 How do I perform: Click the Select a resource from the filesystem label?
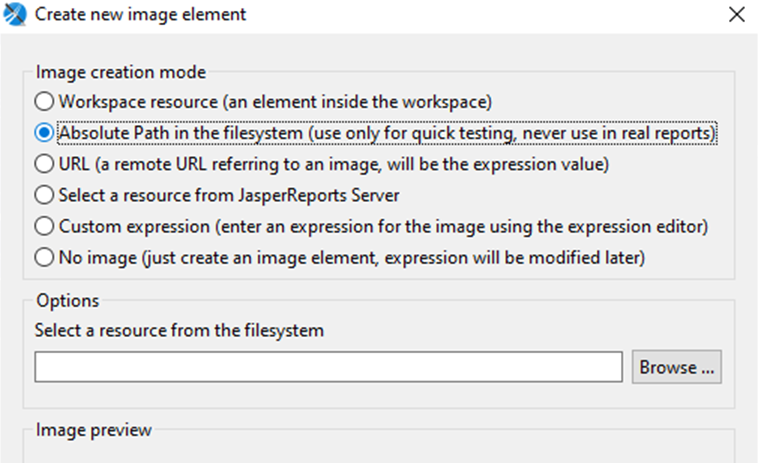[x=179, y=331]
